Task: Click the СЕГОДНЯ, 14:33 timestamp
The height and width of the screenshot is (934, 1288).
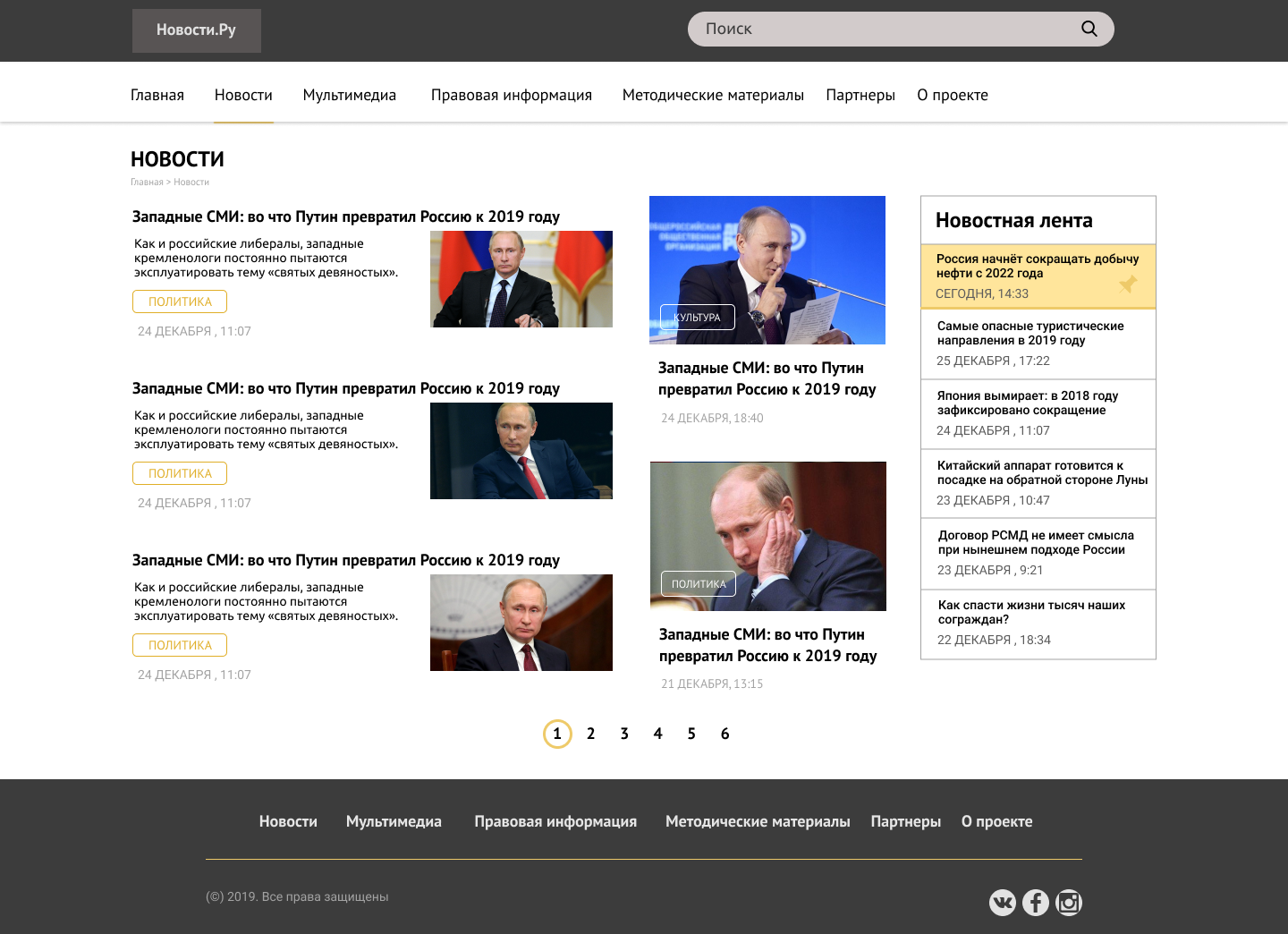Action: pos(982,293)
